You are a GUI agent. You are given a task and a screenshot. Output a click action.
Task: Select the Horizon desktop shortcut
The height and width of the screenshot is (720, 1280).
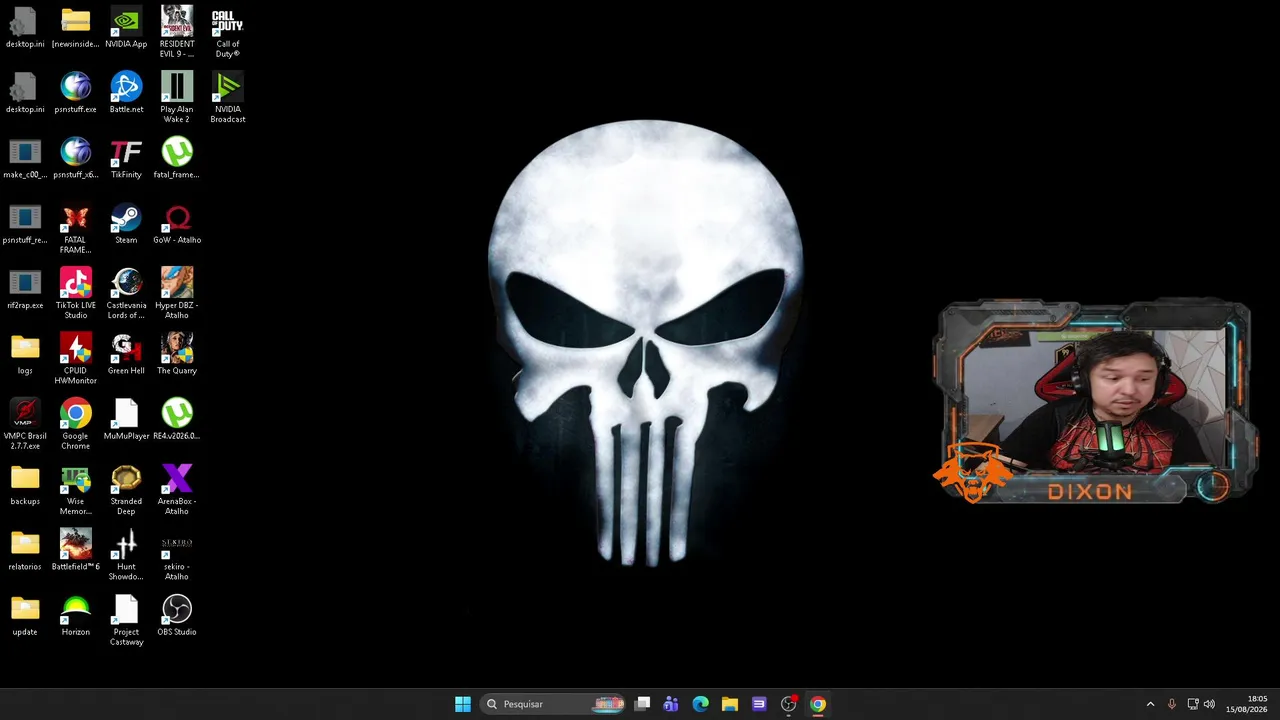pyautogui.click(x=75, y=616)
